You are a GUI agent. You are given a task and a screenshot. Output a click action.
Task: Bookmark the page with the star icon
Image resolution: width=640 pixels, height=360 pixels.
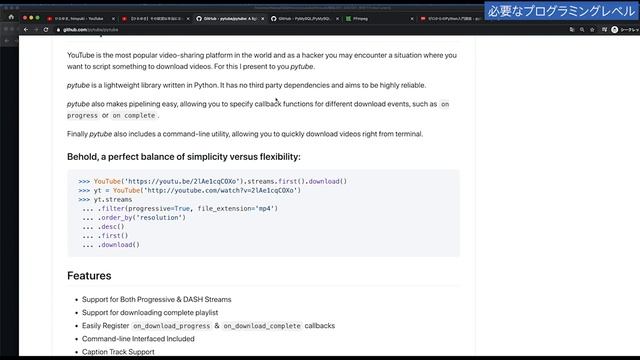coord(592,30)
